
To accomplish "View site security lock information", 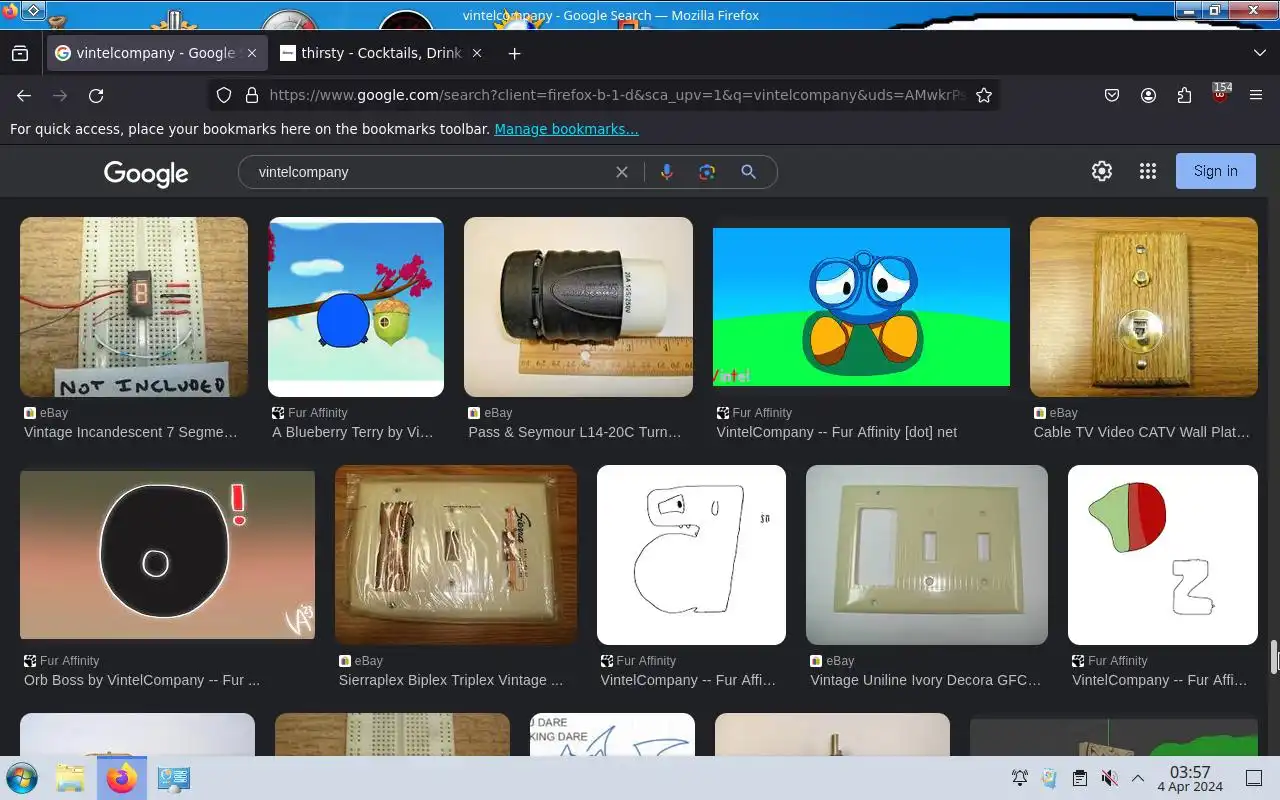I will (x=252, y=95).
